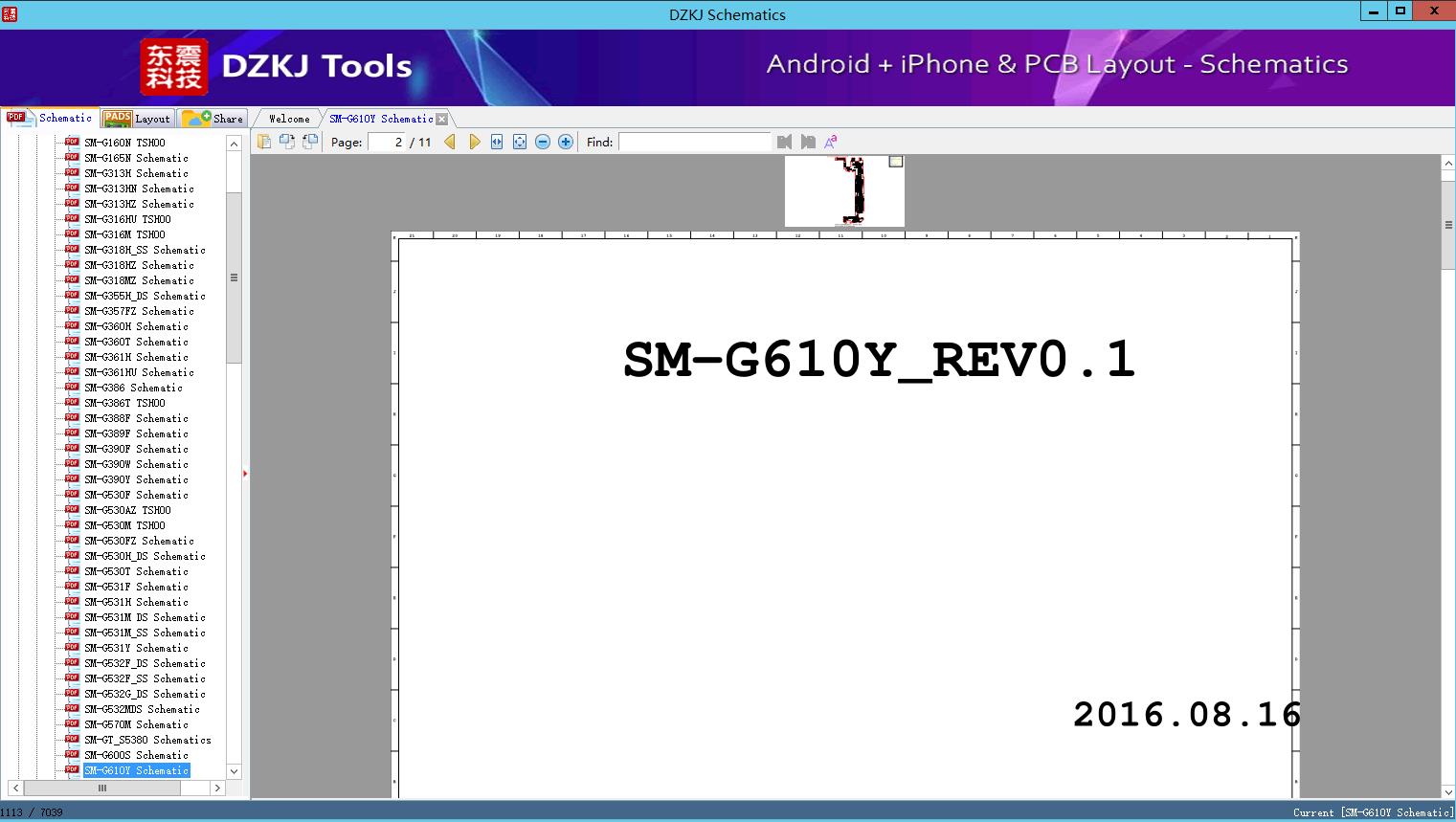The image size is (1456, 822).
Task: Select SM-G165N Schematic tree entry
Action: (x=136, y=158)
